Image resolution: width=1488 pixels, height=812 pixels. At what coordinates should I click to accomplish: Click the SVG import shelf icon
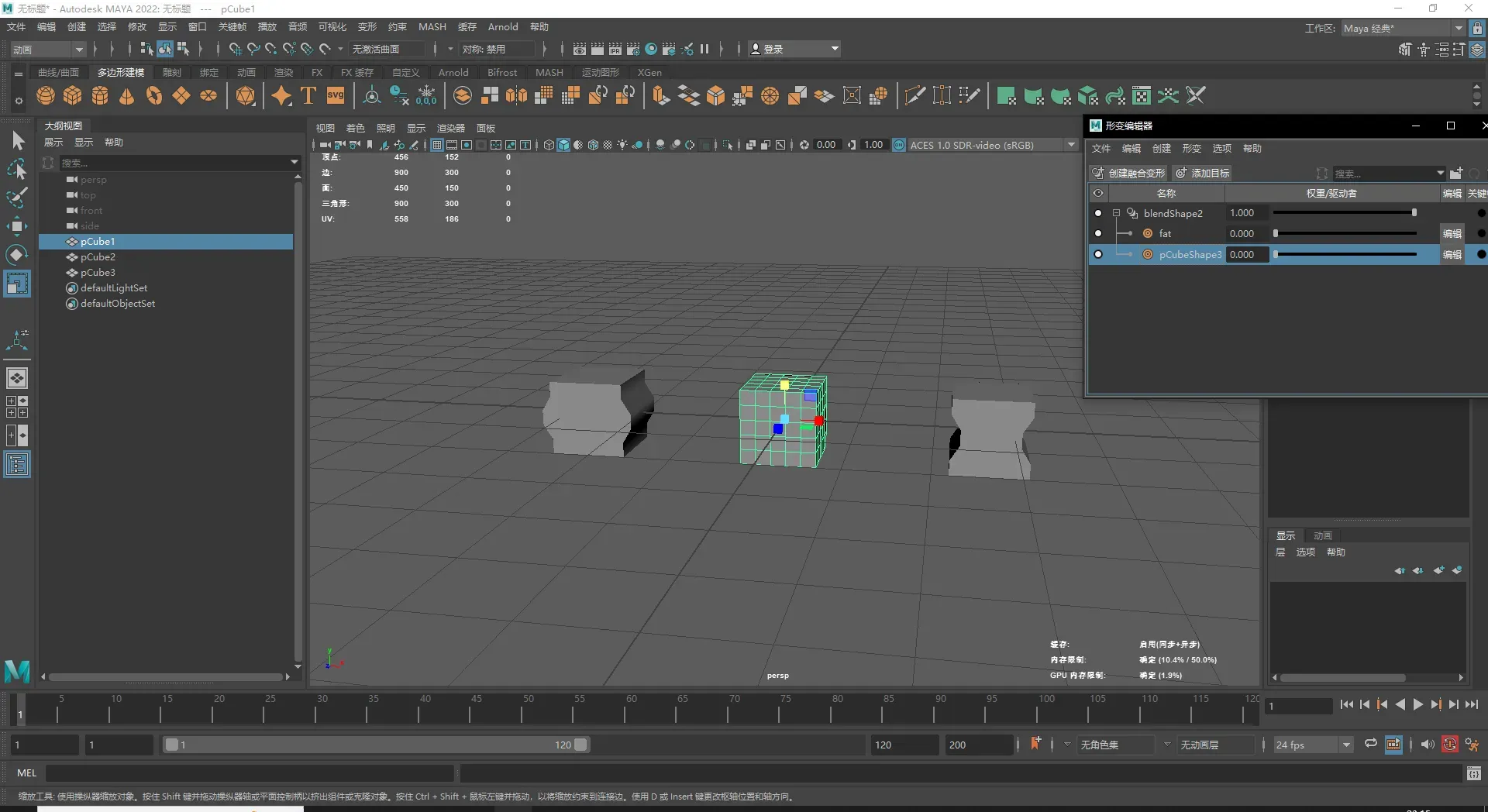pyautogui.click(x=336, y=96)
